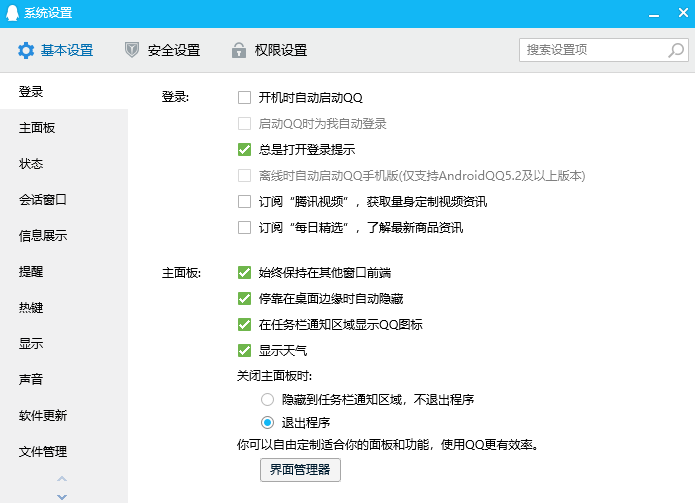695x503 pixels.
Task: Click the 关闭主面板时: label
Action: pos(274,376)
